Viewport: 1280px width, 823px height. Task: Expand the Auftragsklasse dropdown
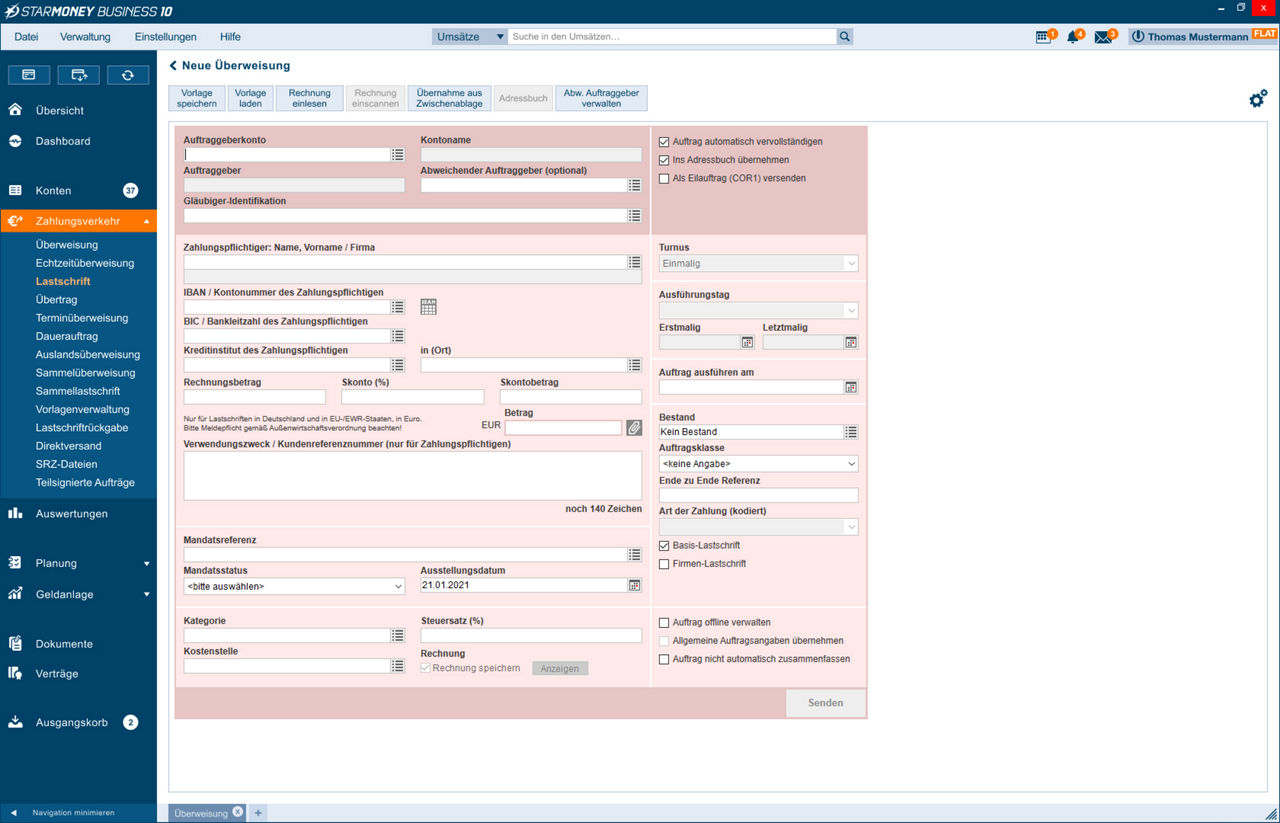point(758,464)
